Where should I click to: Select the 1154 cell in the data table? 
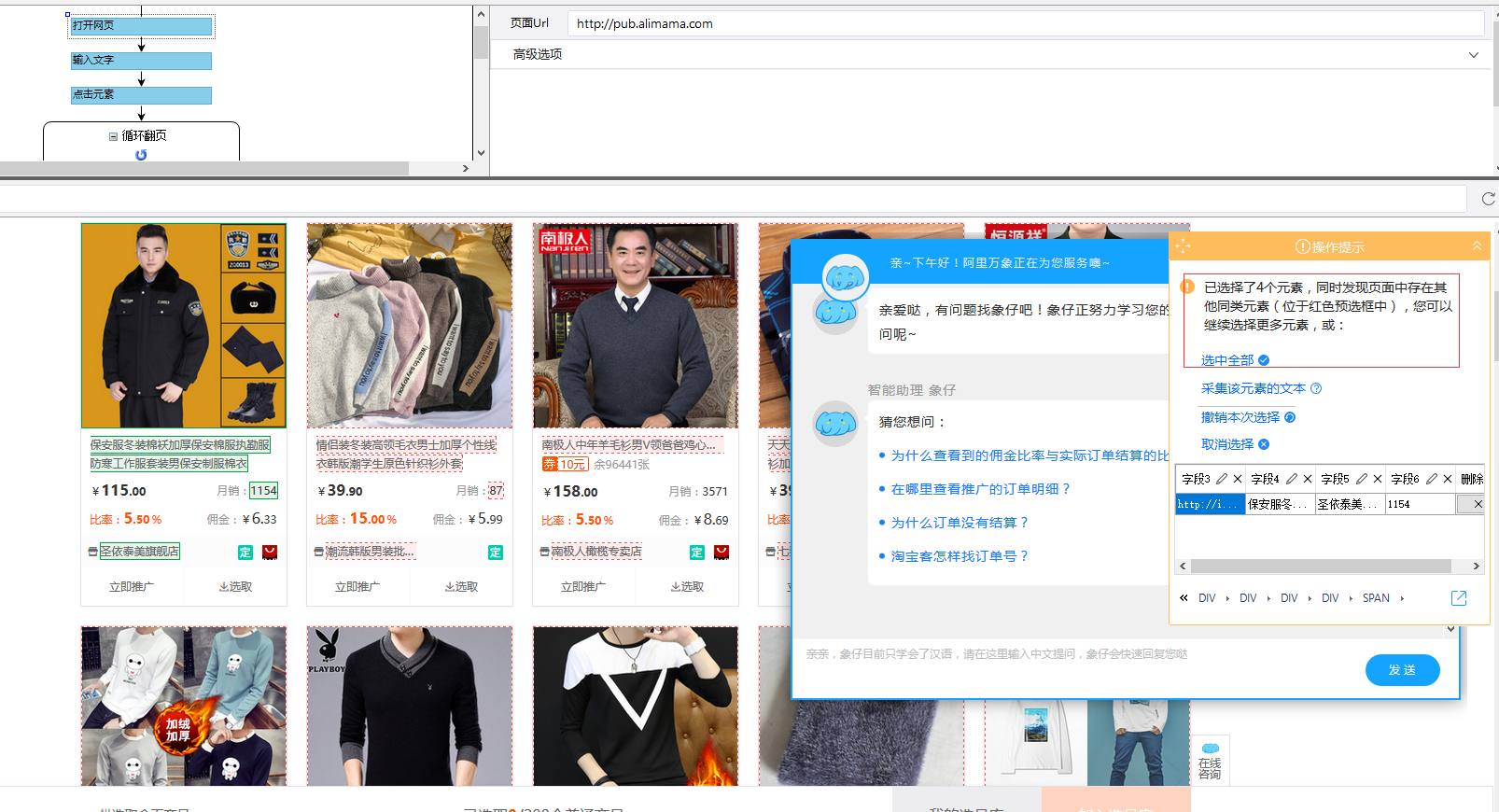click(x=1420, y=504)
